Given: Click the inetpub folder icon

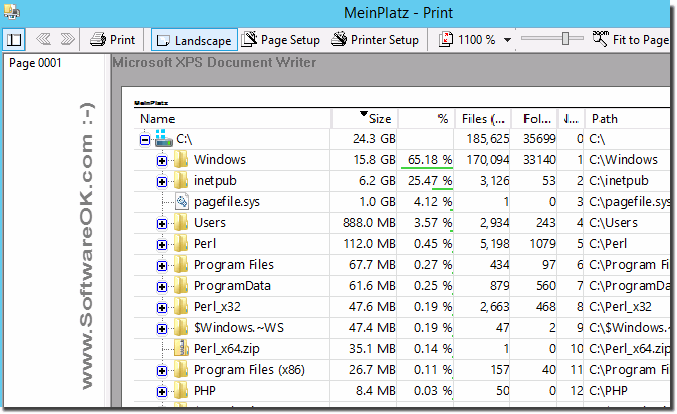Looking at the screenshot, I should [x=180, y=181].
